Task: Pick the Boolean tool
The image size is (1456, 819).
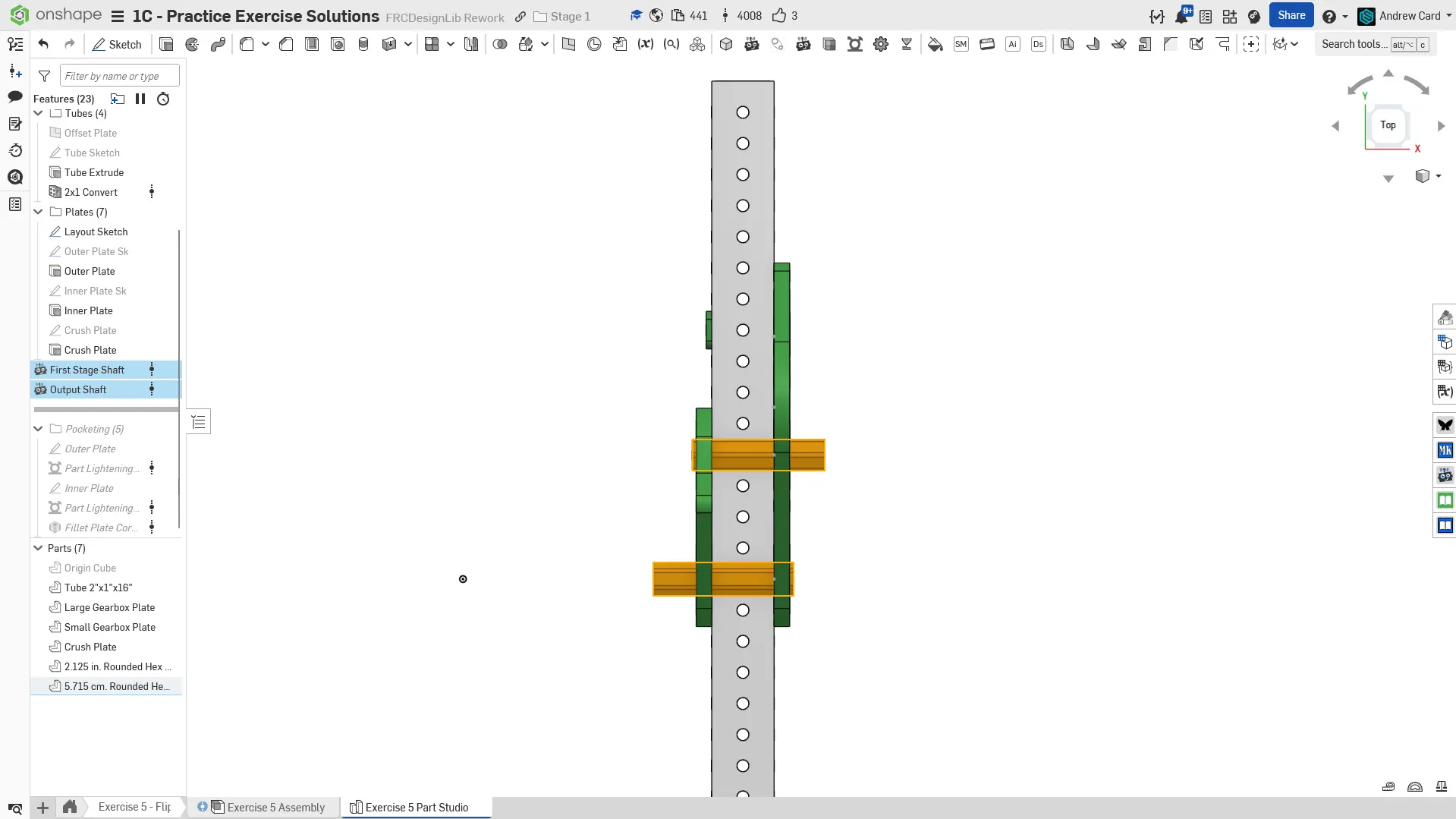Action: [x=499, y=44]
